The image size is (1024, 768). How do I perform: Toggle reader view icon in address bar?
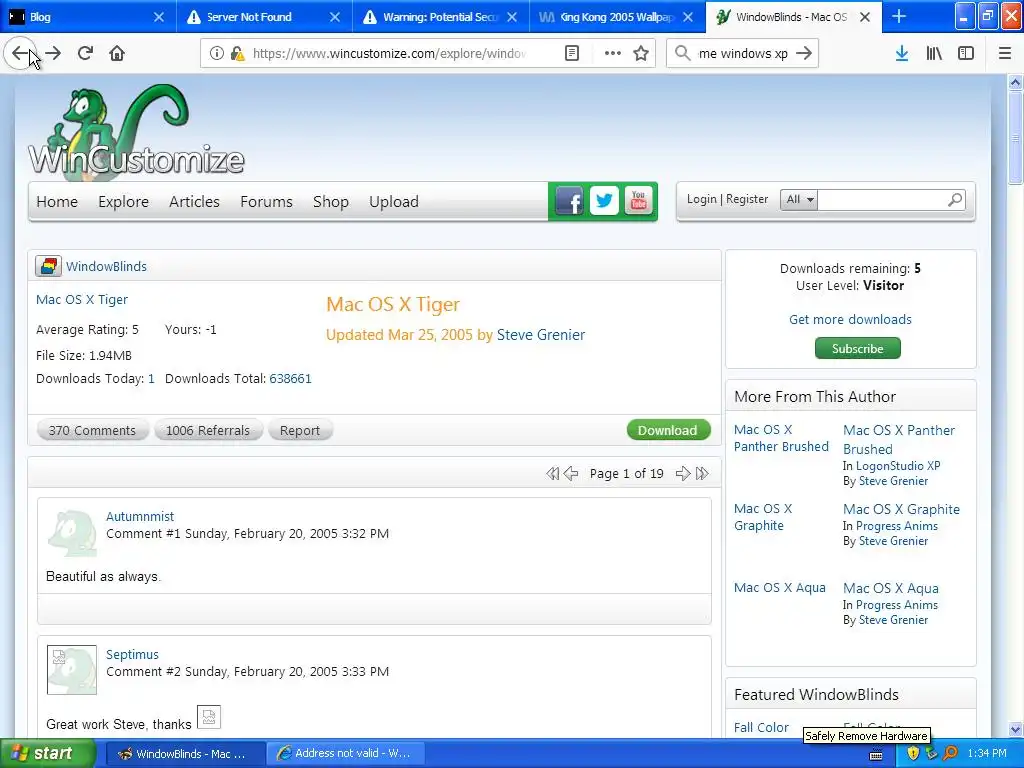click(571, 53)
